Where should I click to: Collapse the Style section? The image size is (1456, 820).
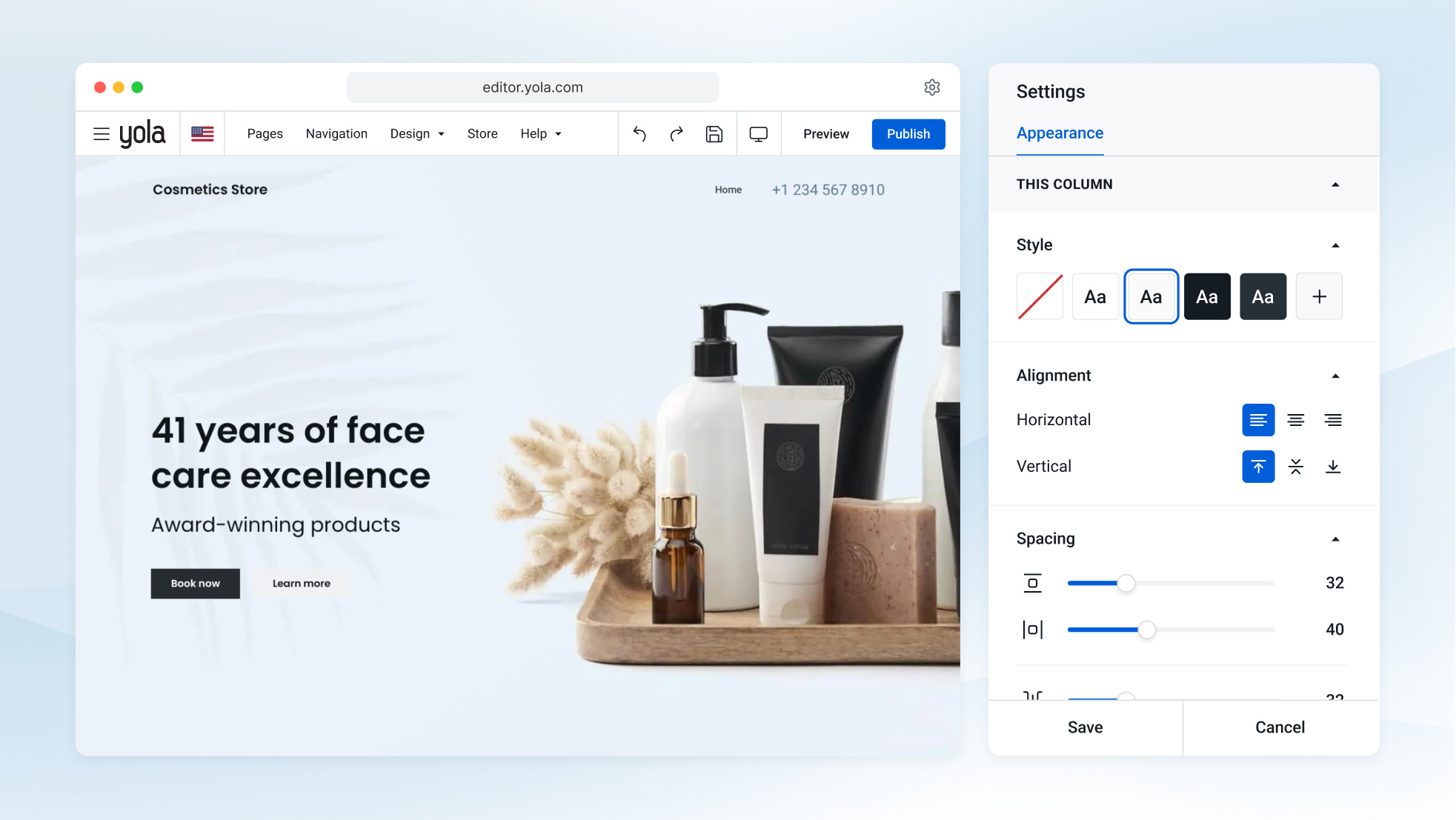1335,245
